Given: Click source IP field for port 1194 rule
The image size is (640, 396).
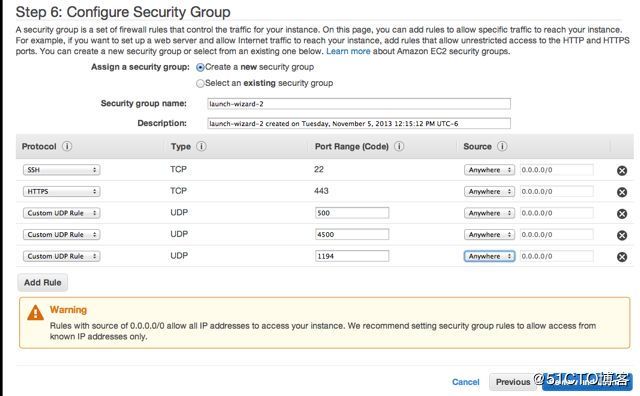Looking at the screenshot, I should [x=557, y=256].
